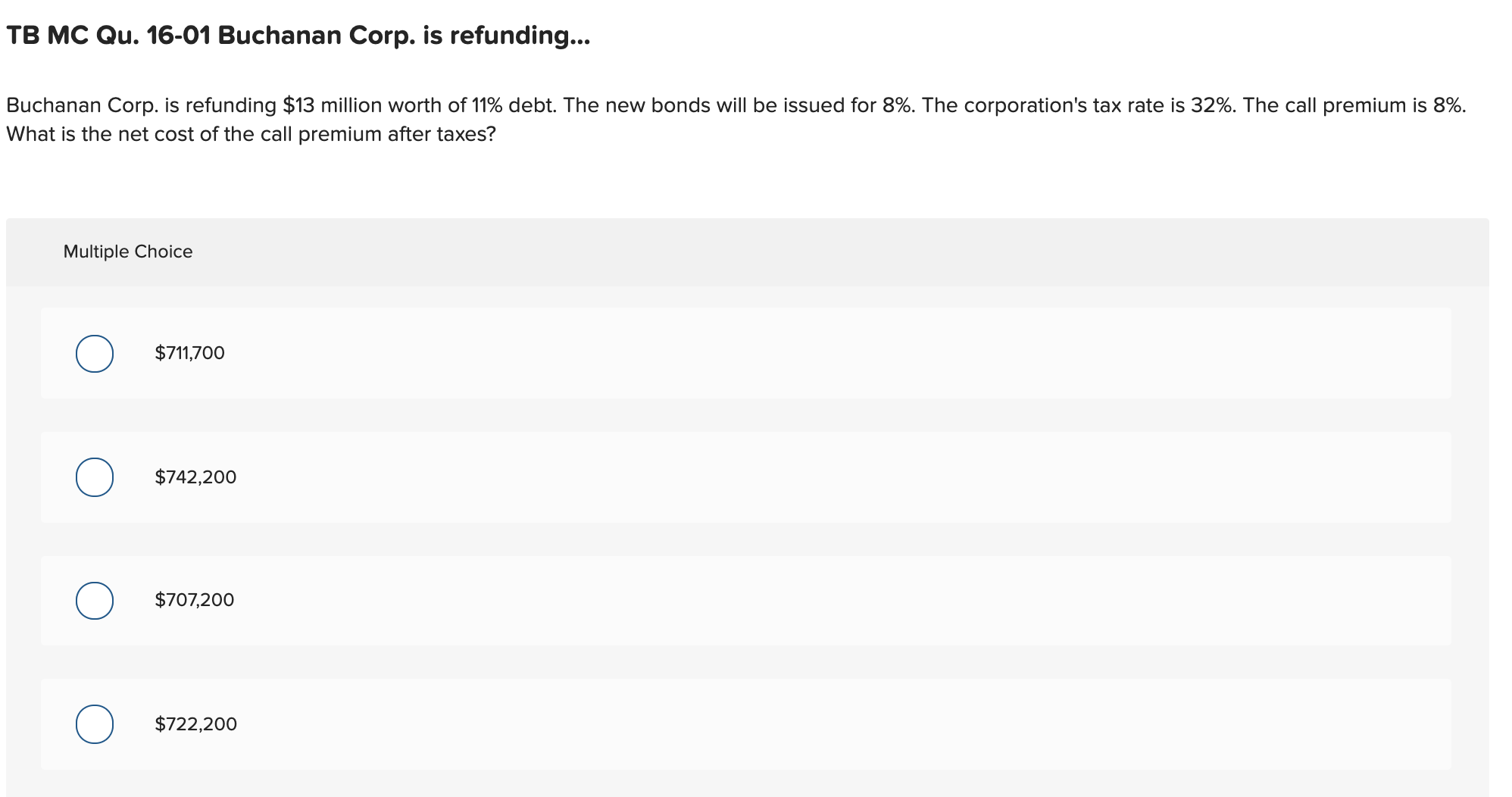1512x797 pixels.
Task: Click the $707,200 answer label
Action: [194, 599]
